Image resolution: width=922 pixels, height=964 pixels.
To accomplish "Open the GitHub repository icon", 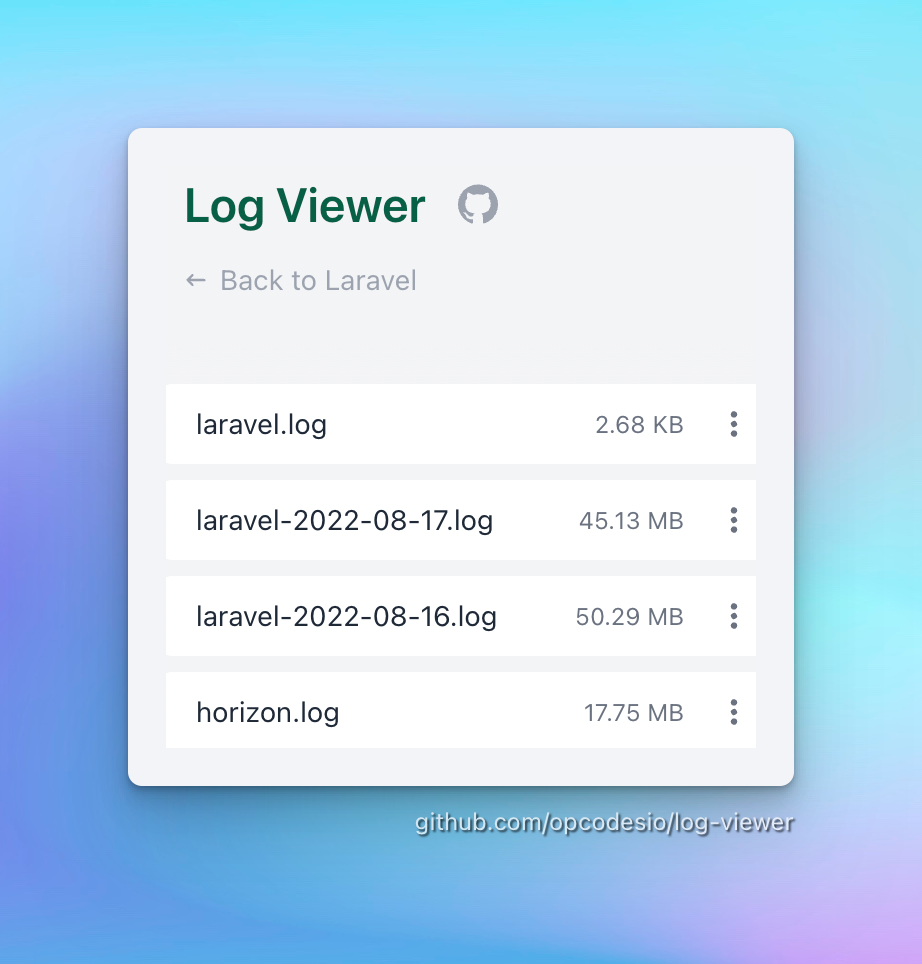I will tap(478, 205).
